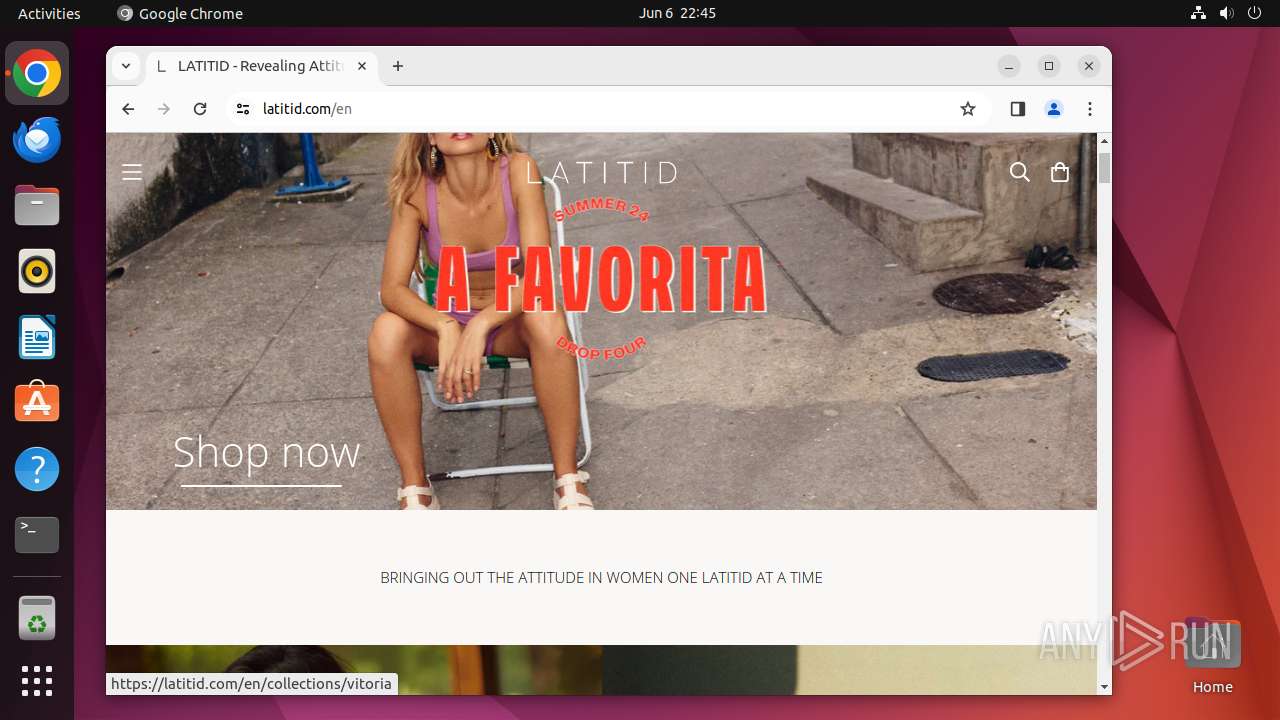Click the scrollbar down arrow
The height and width of the screenshot is (720, 1280).
pos(1104,687)
